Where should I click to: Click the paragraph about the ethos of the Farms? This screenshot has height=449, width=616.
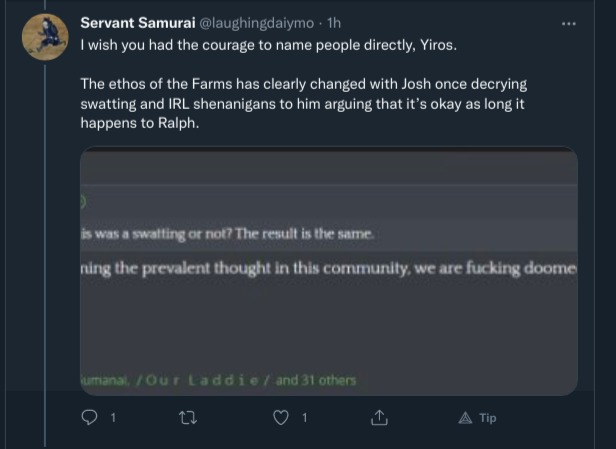[303, 104]
